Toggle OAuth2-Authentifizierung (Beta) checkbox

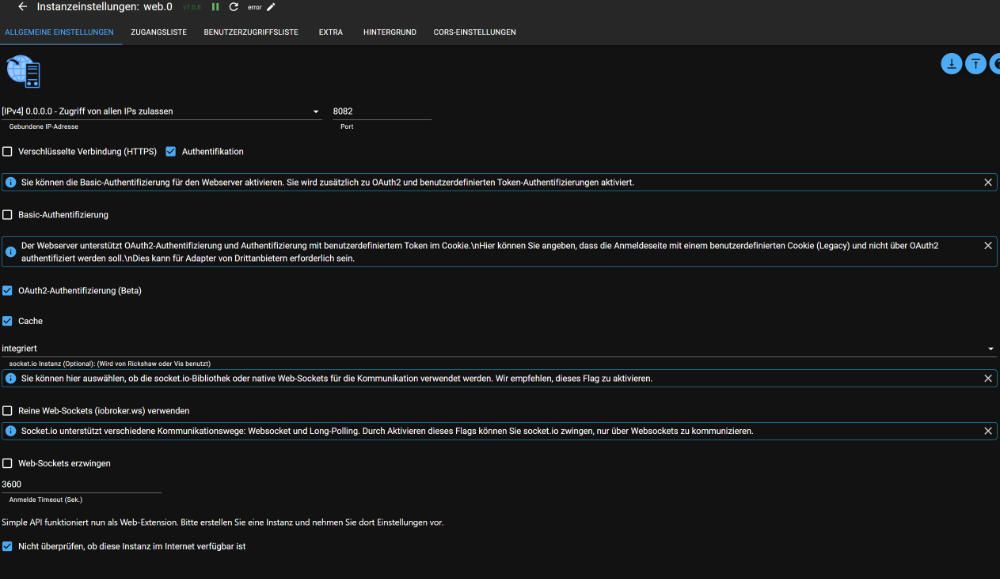point(8,291)
